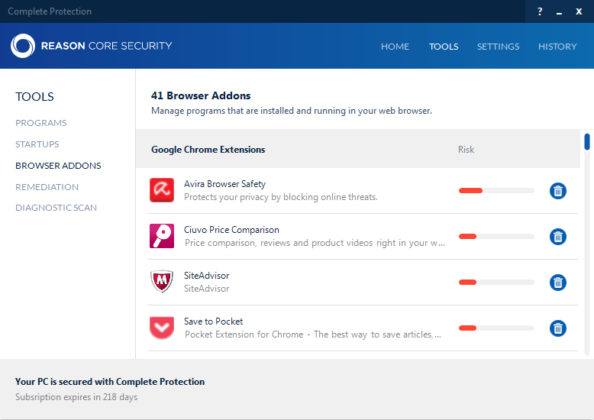Click Ciuvo Price Comparison risk bar
The height and width of the screenshot is (420, 594).
click(x=496, y=237)
